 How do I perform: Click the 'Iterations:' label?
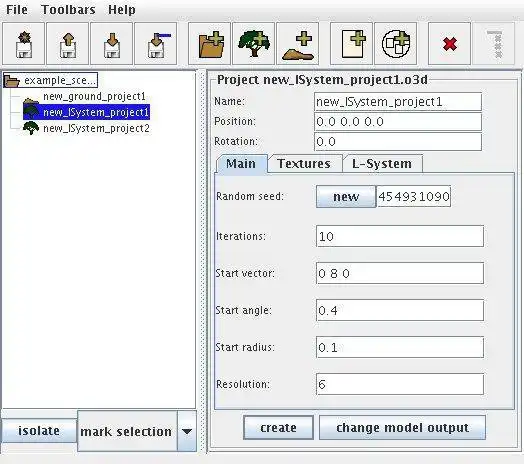point(241,236)
